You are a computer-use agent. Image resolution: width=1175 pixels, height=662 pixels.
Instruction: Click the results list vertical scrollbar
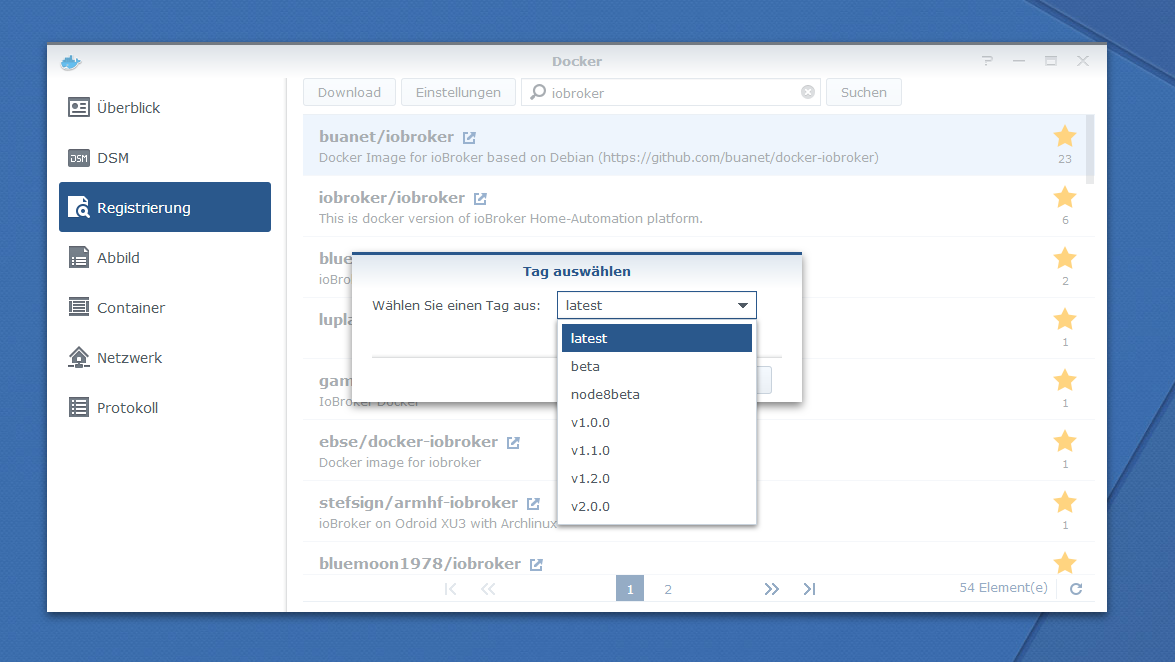(1090, 148)
